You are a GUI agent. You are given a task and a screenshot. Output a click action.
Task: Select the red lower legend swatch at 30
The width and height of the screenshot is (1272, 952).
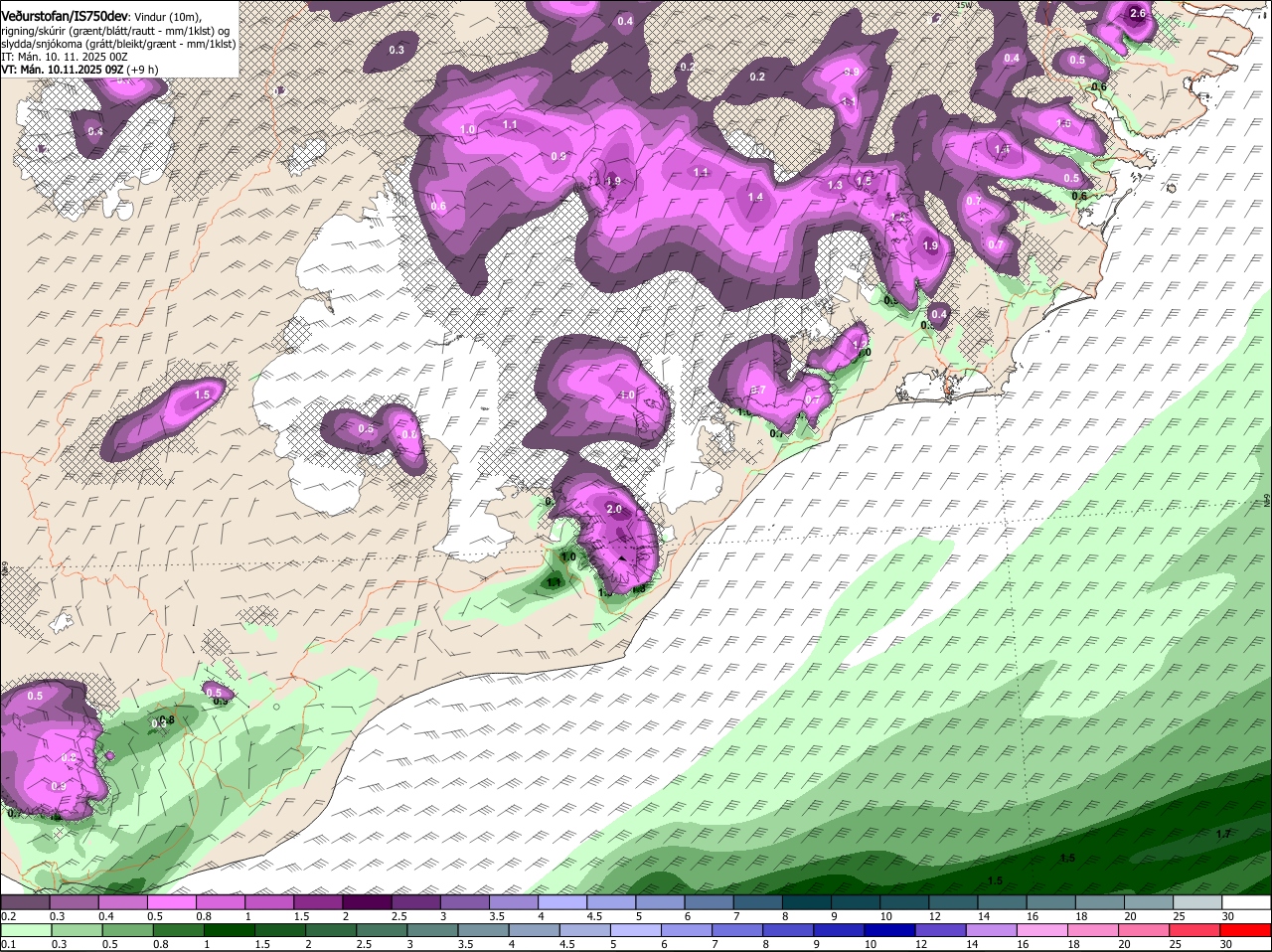click(x=1247, y=930)
